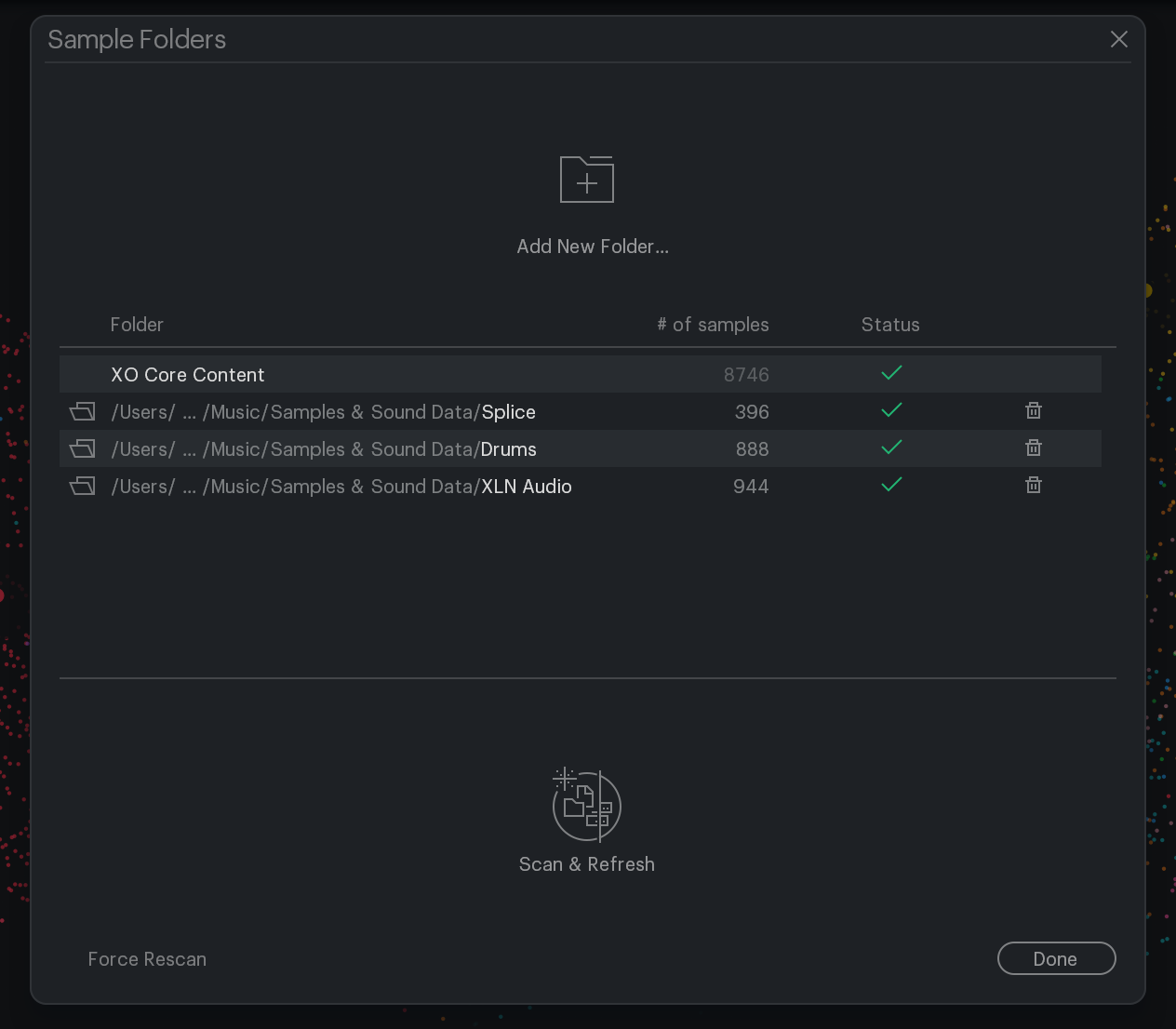Click the Add New Folder... label
1176x1029 pixels.
tap(593, 247)
